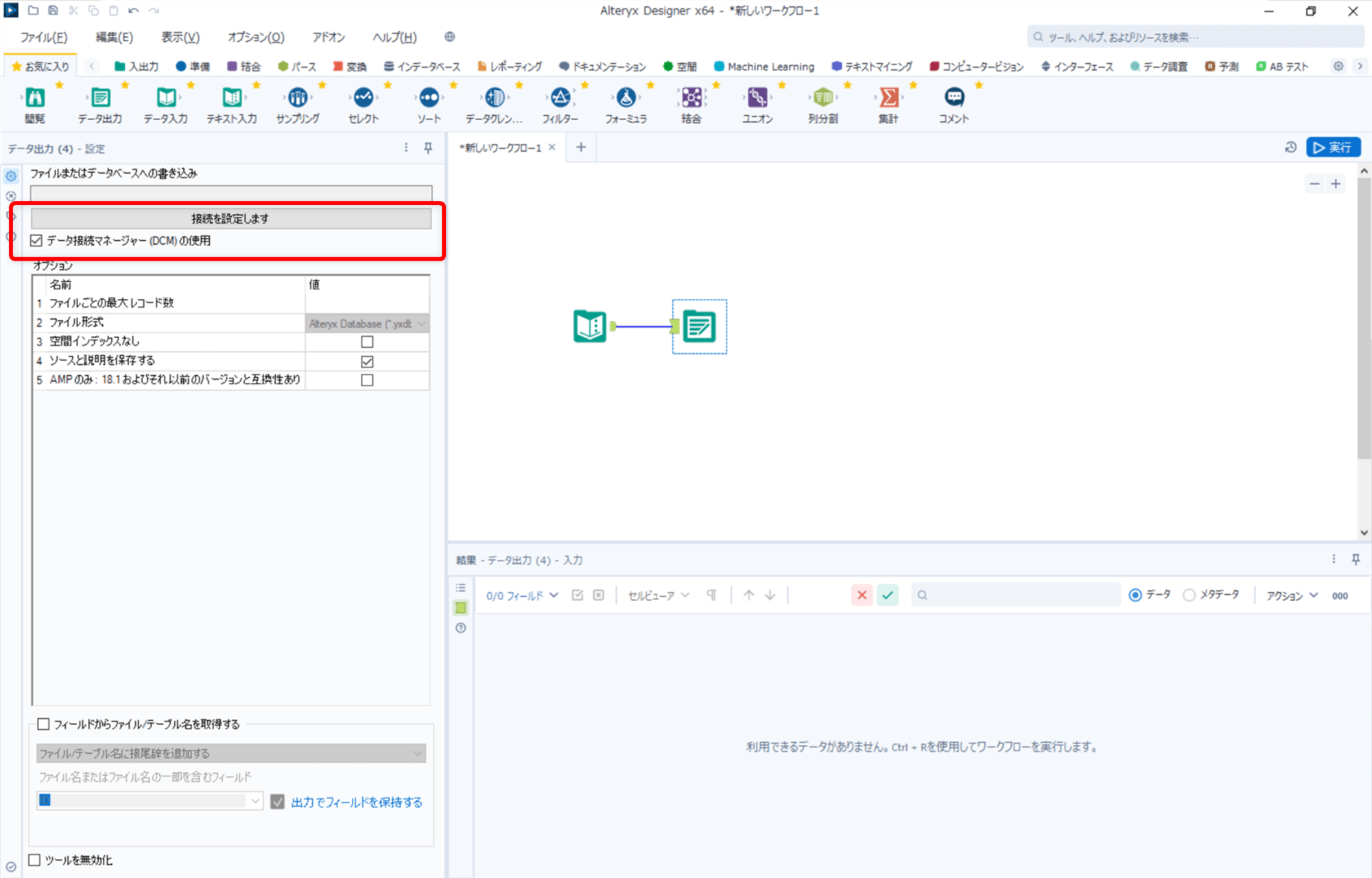Open config panel options three-dot menu

tap(406, 148)
